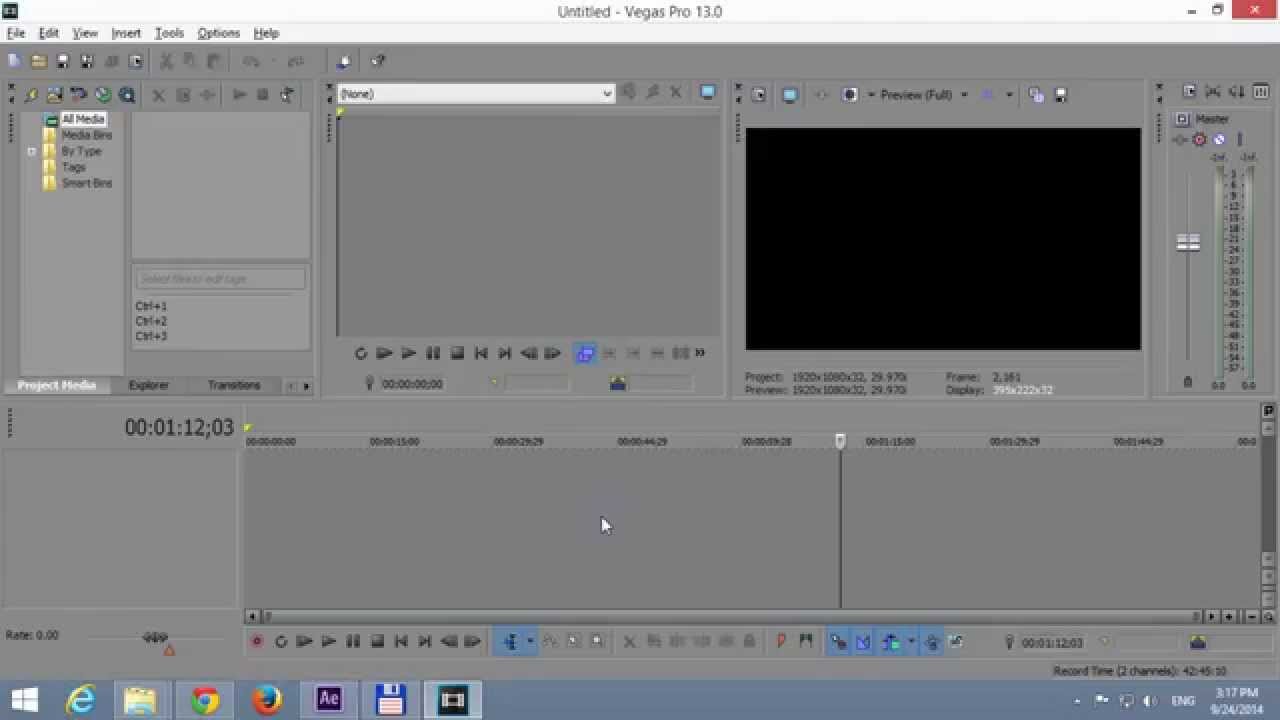Click the timeline playhead cursor marker
Image resolution: width=1280 pixels, height=720 pixels.
(x=840, y=441)
